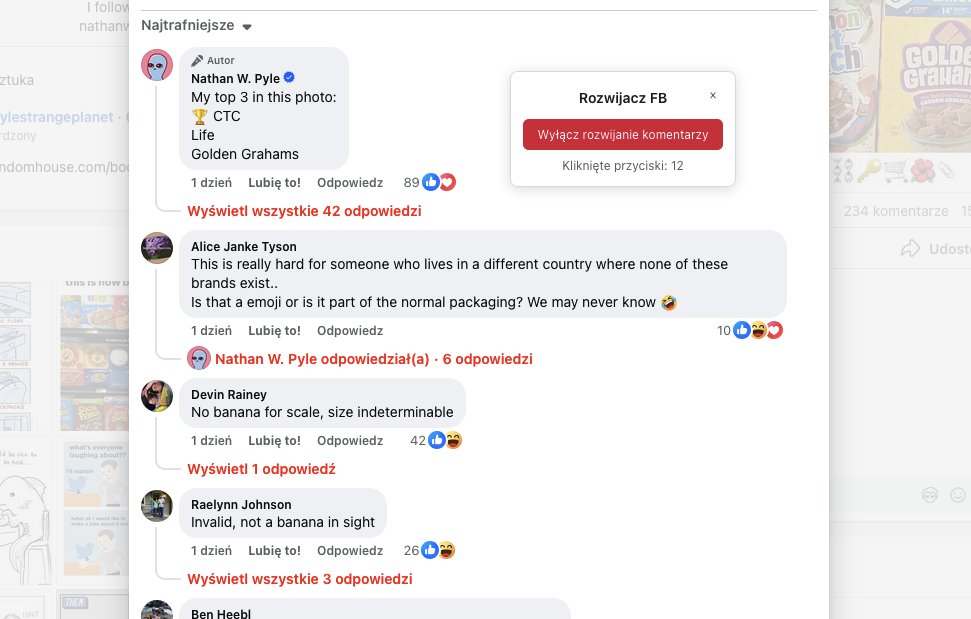Click Devin Rainey's profile picture

(x=157, y=396)
